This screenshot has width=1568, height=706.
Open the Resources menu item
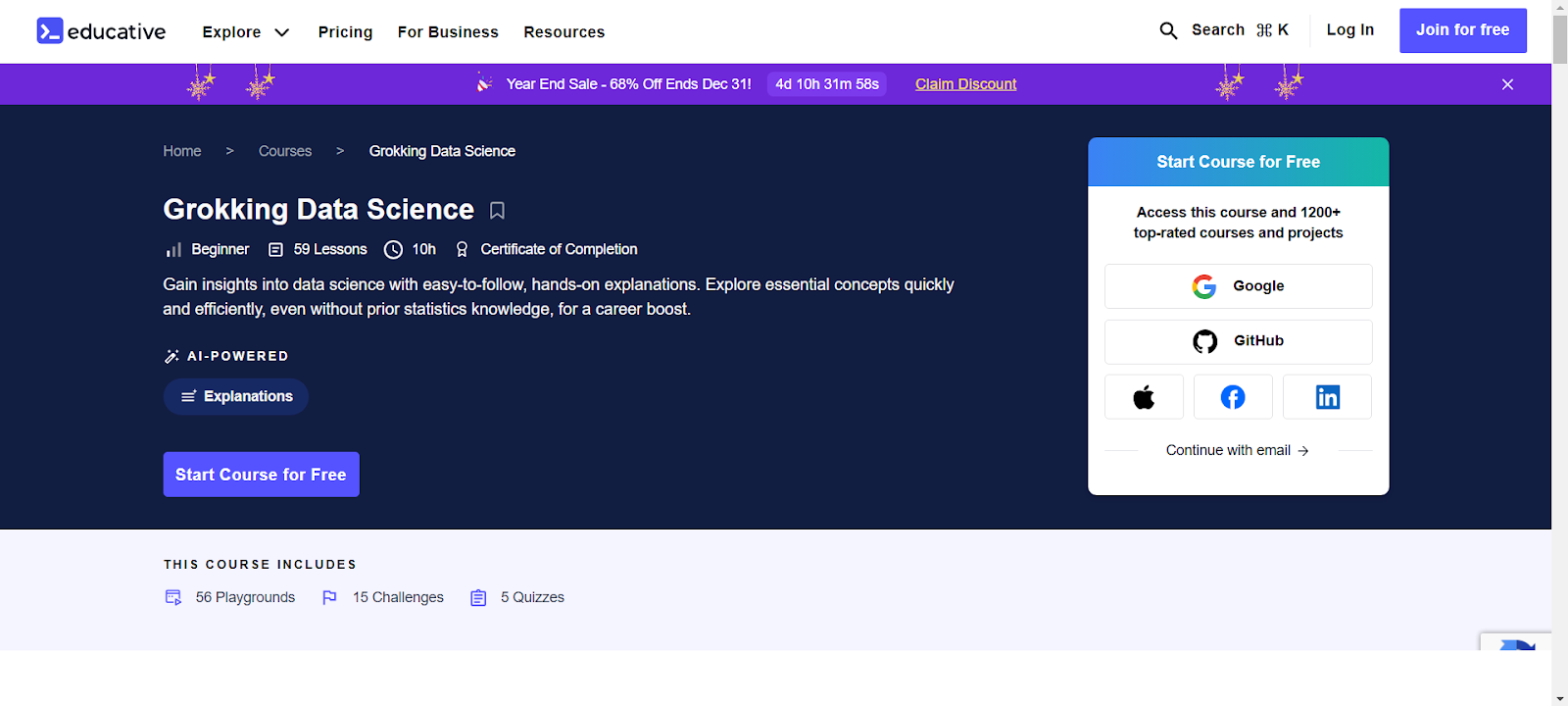pos(564,32)
